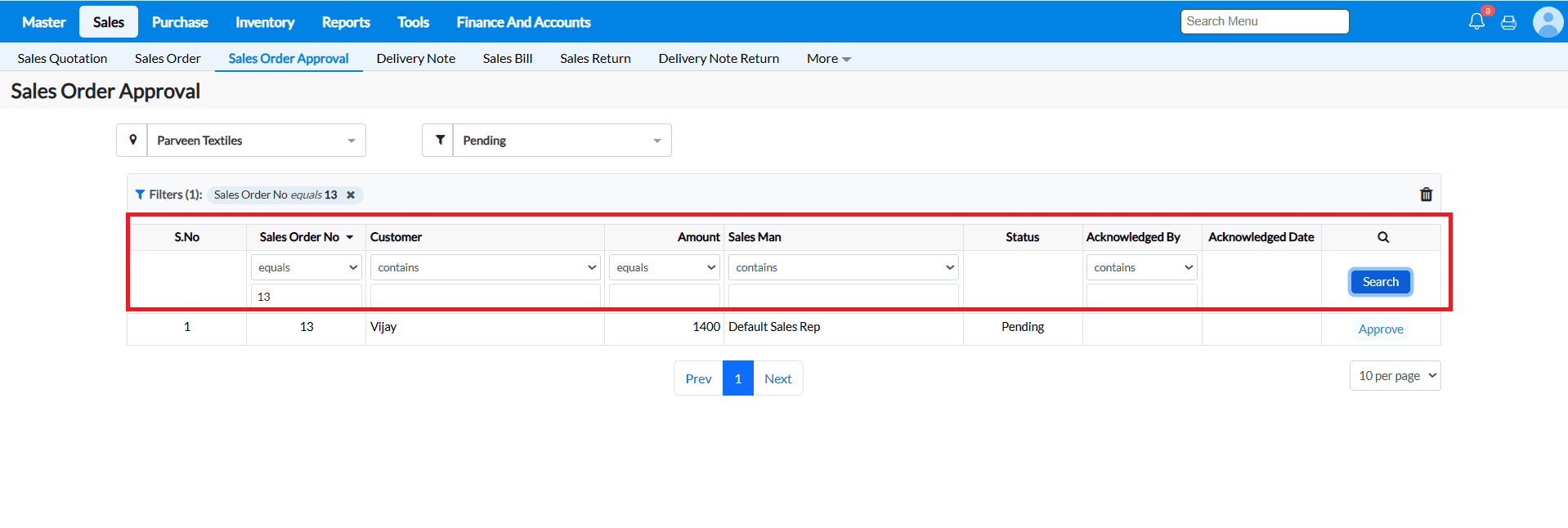
Task: Expand the Customer contains operator dropdown
Action: pos(486,267)
